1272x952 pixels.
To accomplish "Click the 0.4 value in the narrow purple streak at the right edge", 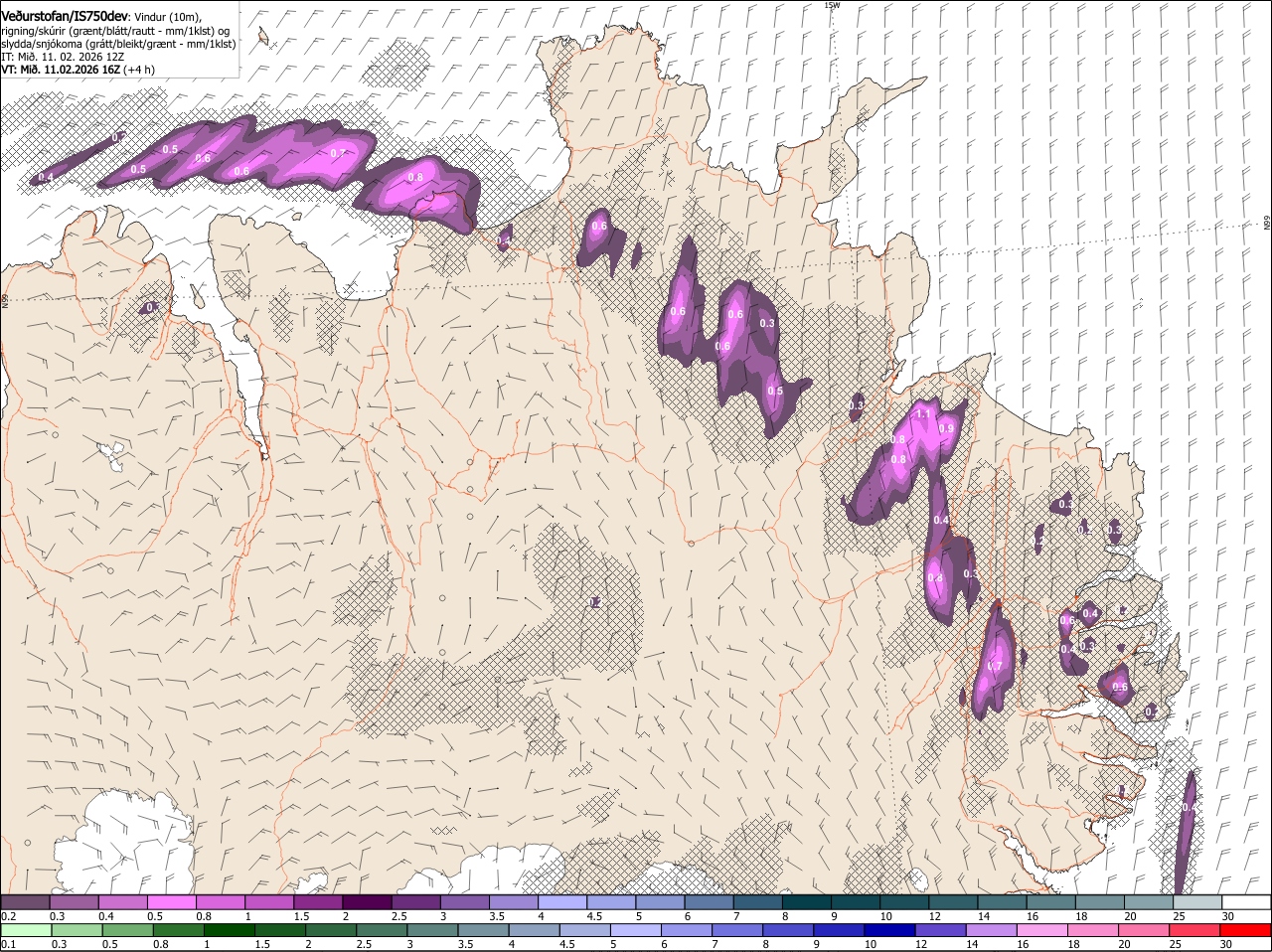I will click(x=1187, y=808).
